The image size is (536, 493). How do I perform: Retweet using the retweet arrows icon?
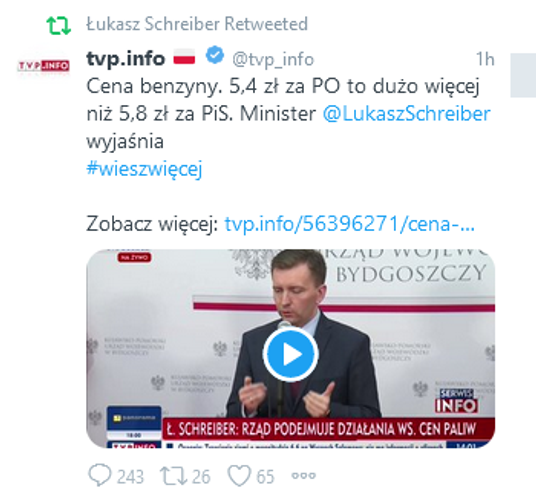174,476
